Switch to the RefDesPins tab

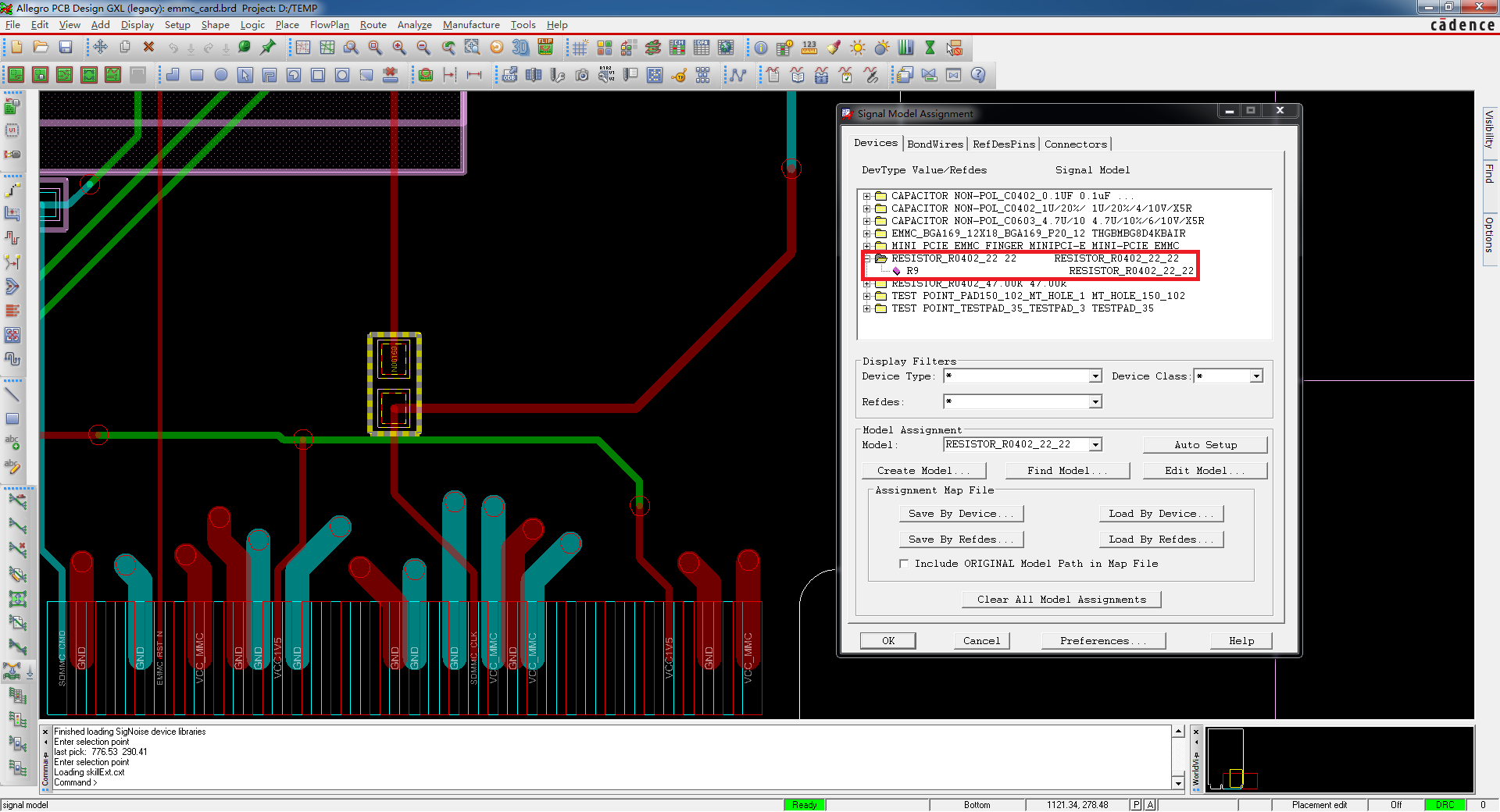click(1003, 144)
